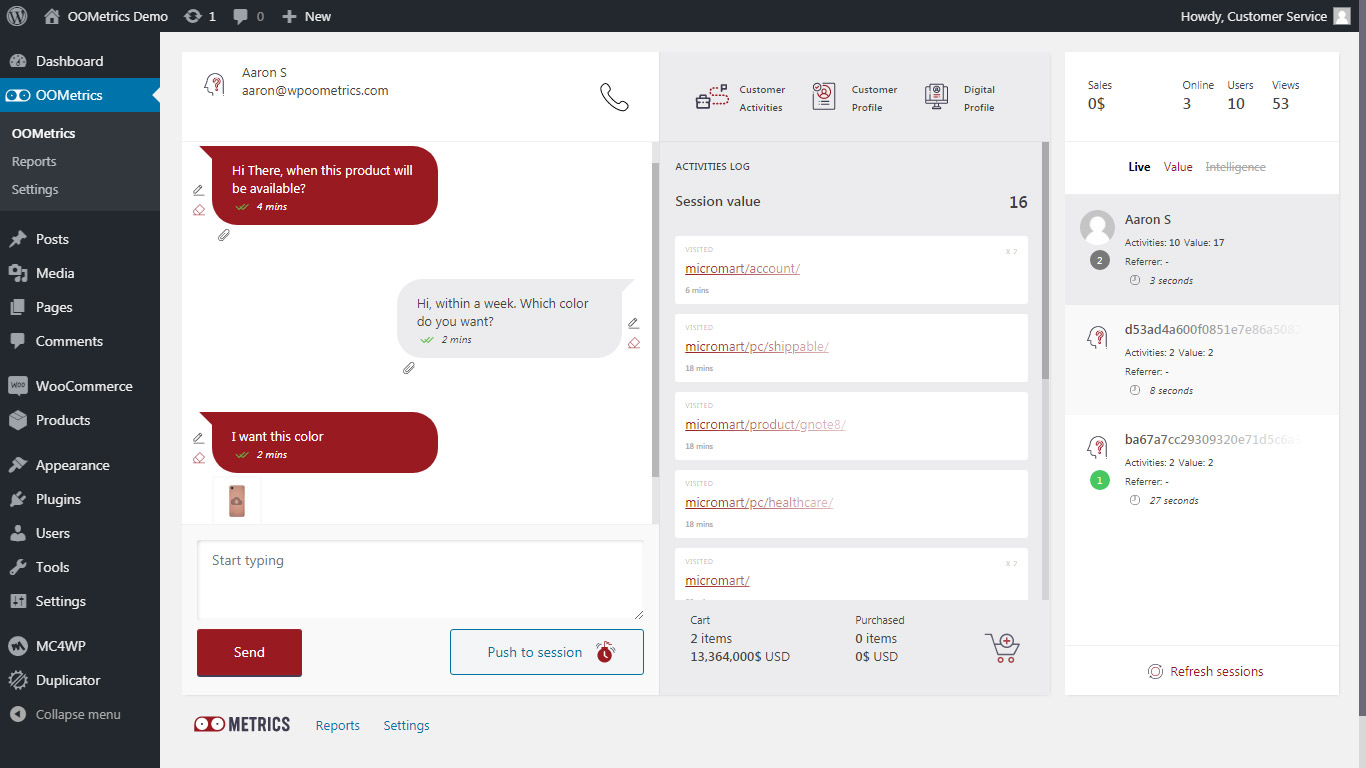Open Duplicator in sidebar
Image resolution: width=1366 pixels, height=768 pixels.
click(80, 680)
